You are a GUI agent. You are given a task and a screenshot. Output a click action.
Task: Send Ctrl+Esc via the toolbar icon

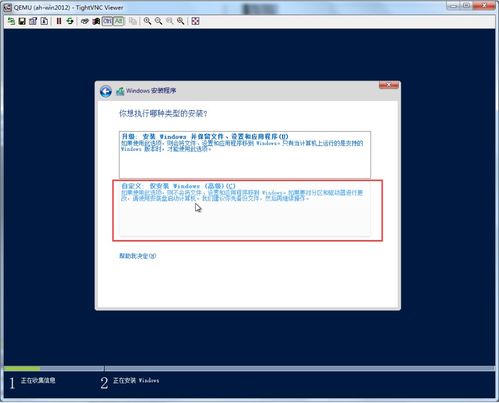(x=96, y=21)
